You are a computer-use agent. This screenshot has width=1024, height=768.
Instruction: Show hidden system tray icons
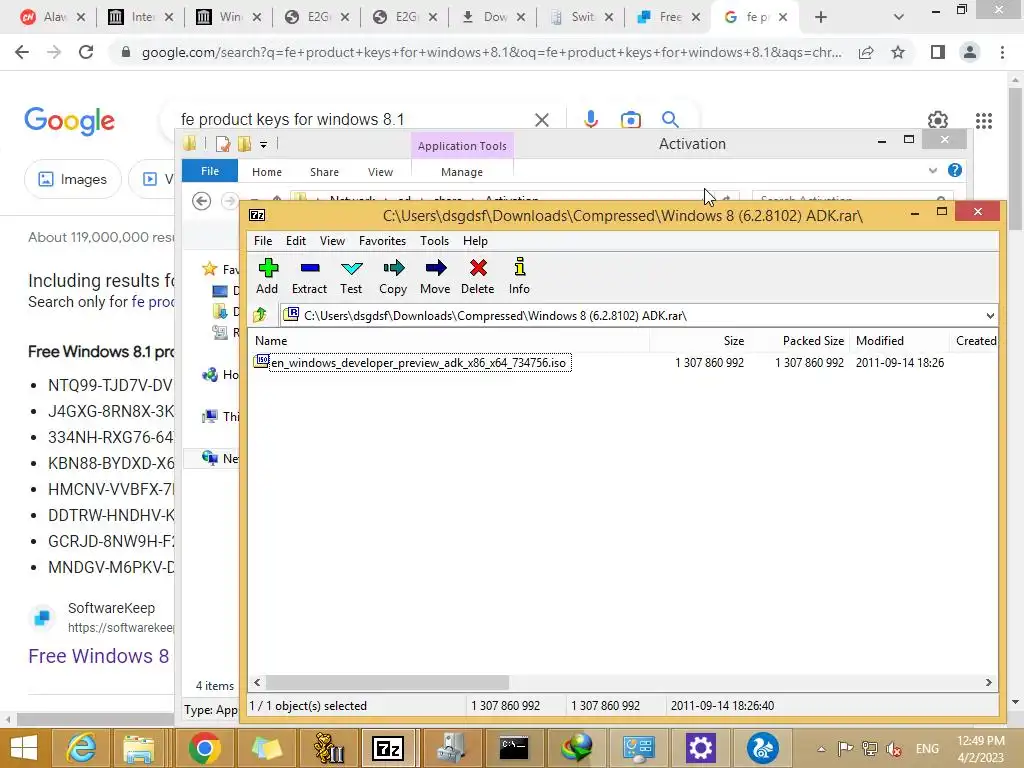coord(821,749)
